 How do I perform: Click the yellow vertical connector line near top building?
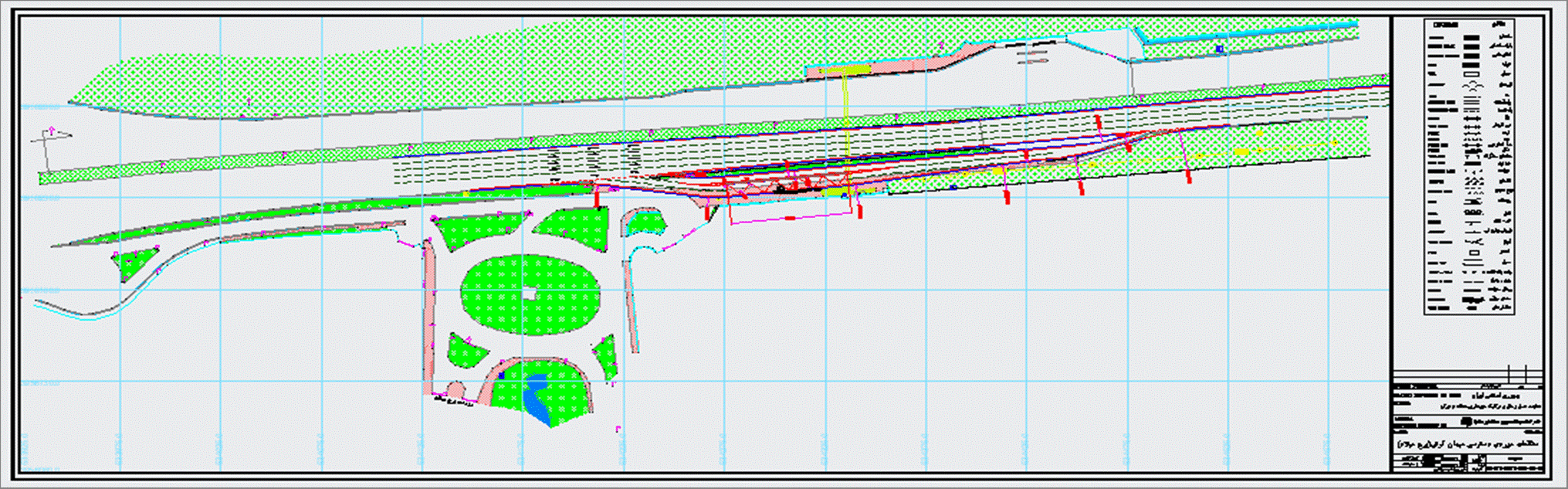[x=847, y=116]
